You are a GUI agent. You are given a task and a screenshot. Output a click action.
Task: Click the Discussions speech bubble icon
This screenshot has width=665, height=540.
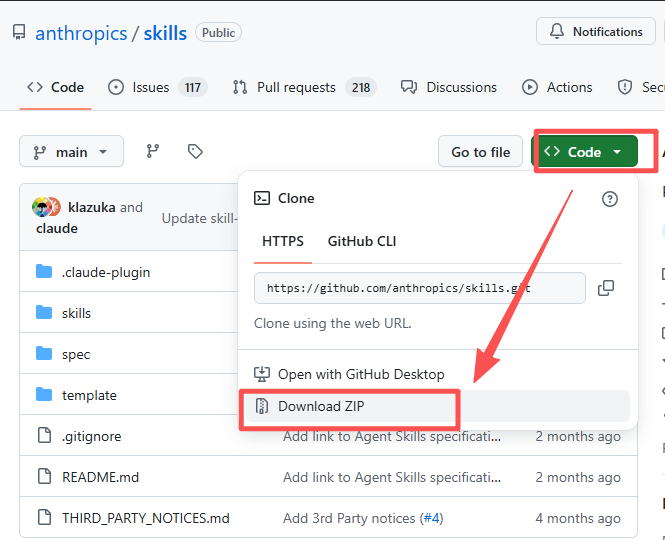pyautogui.click(x=409, y=87)
